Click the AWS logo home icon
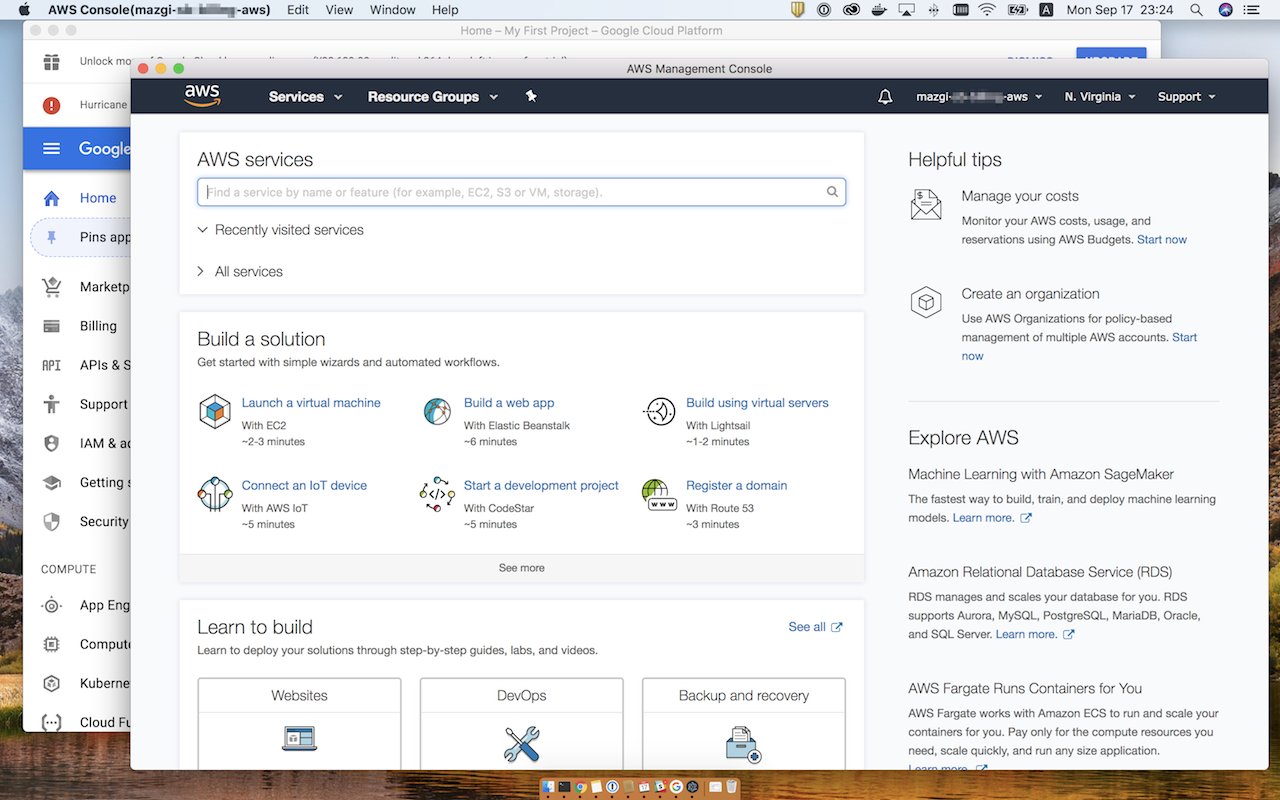This screenshot has width=1280, height=800. click(201, 96)
